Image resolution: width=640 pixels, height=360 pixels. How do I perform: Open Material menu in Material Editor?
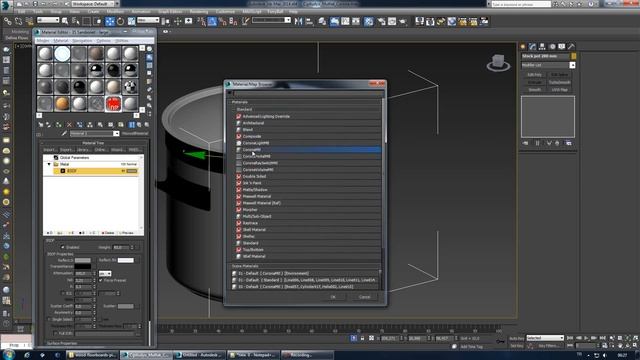pyautogui.click(x=61, y=41)
